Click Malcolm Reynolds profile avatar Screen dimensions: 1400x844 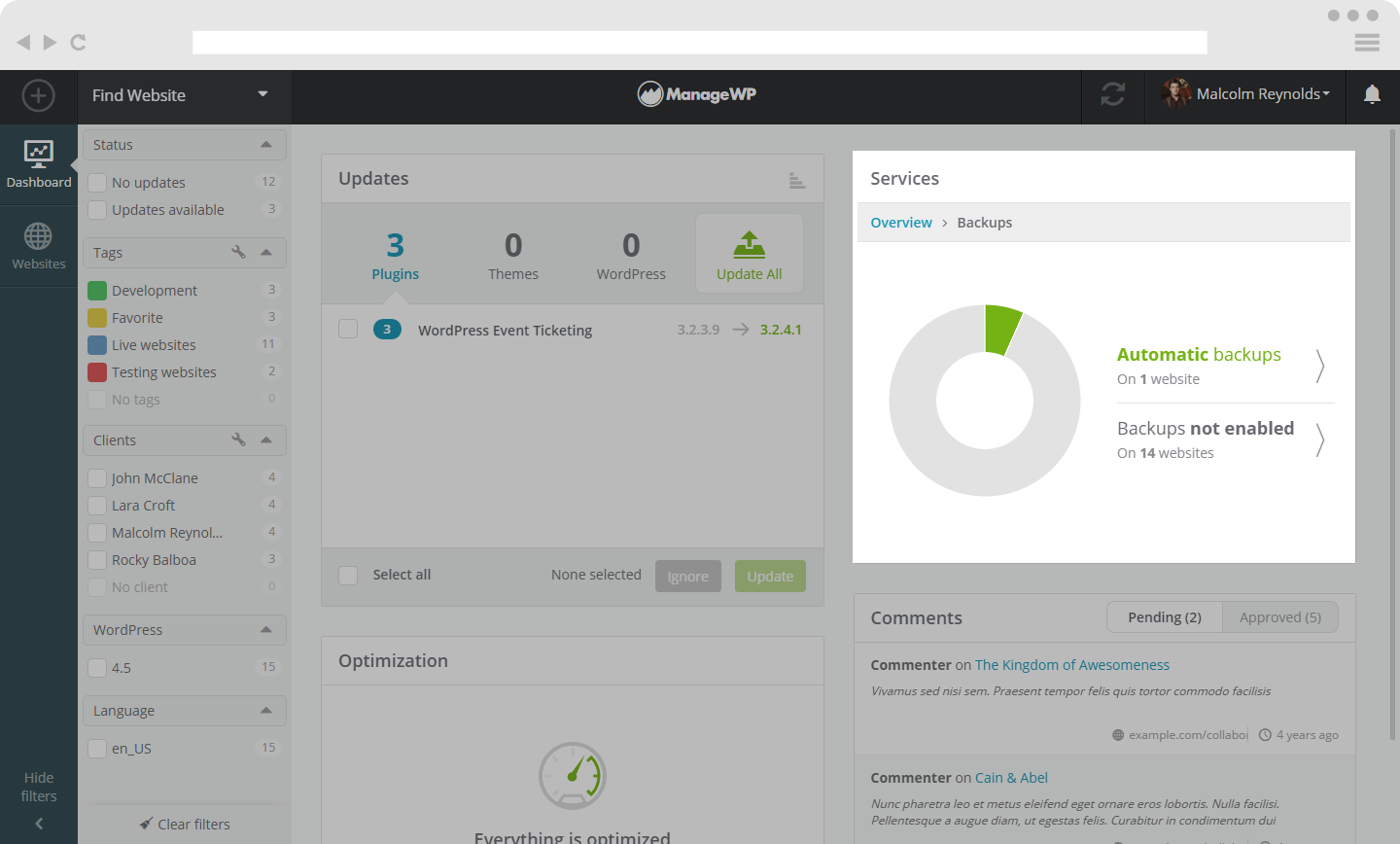[x=1176, y=93]
